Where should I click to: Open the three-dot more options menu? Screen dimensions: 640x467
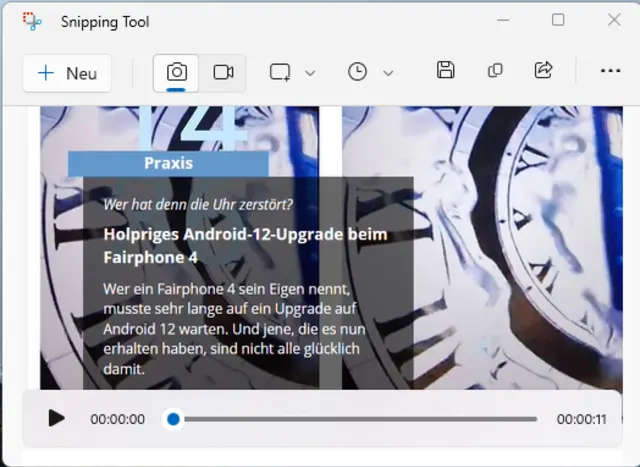[611, 71]
